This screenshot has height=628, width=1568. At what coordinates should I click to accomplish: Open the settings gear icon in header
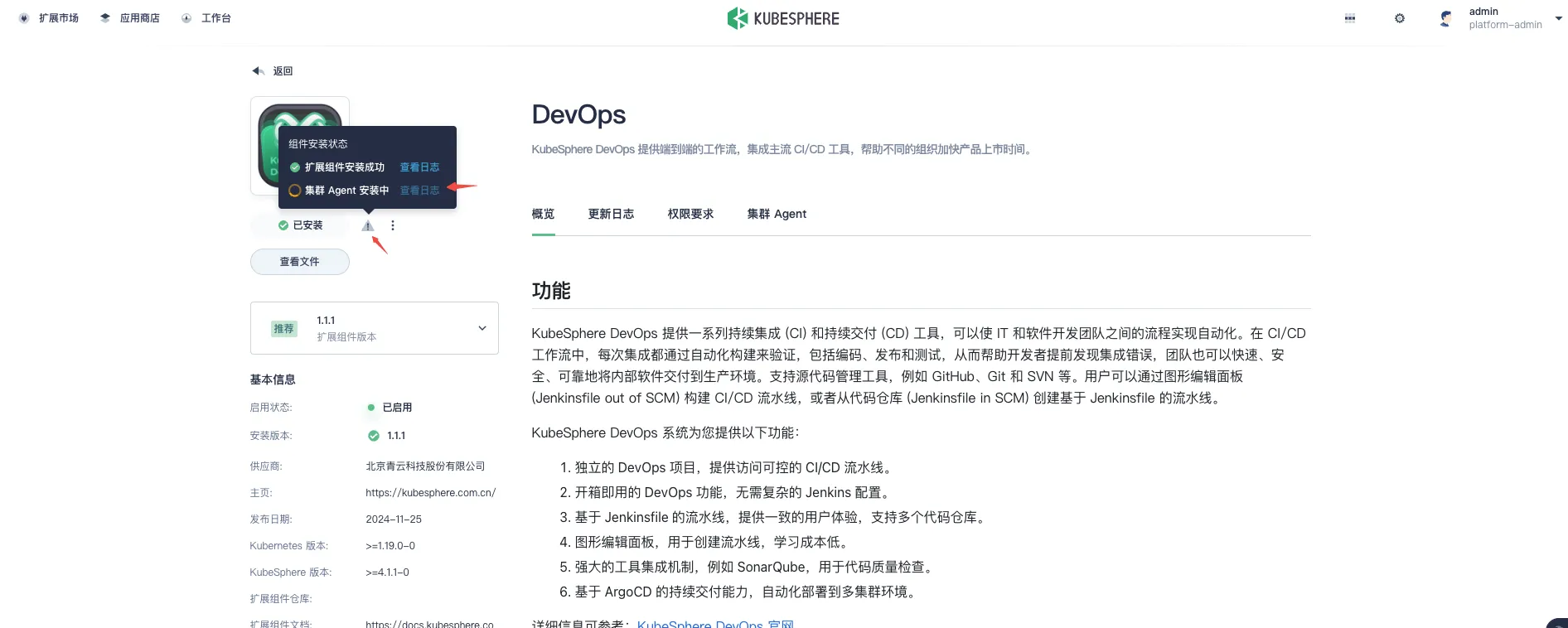pos(1400,18)
